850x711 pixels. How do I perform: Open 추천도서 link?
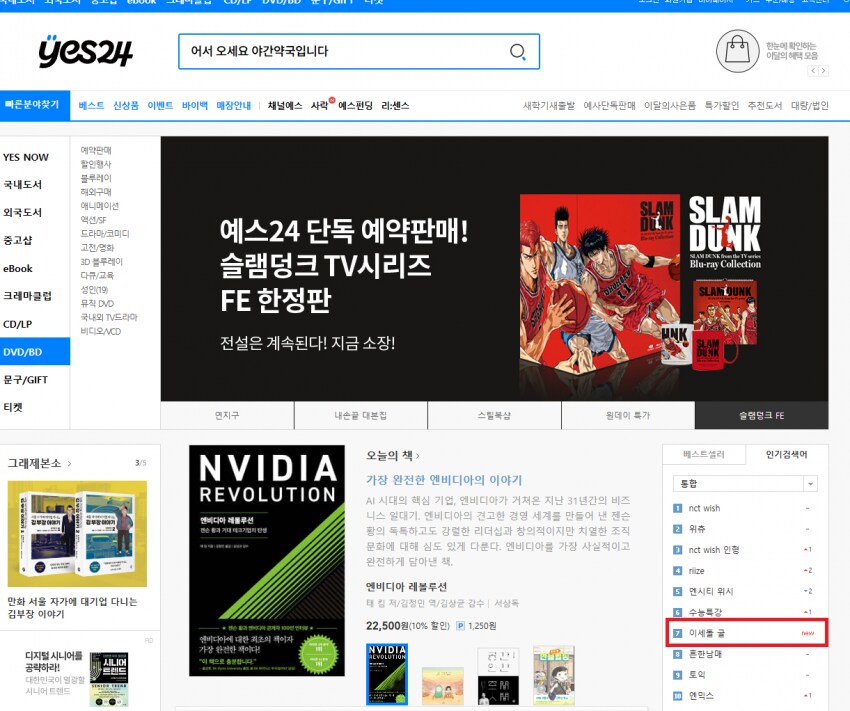pyautogui.click(x=765, y=106)
